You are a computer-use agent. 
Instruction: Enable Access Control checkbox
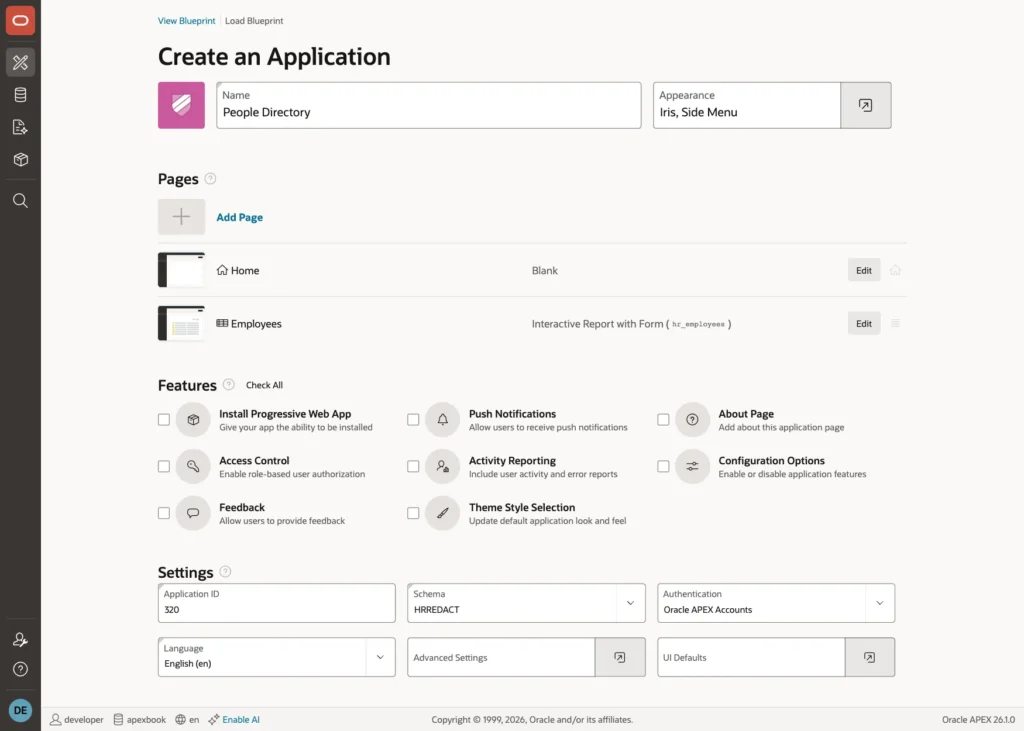coord(164,466)
